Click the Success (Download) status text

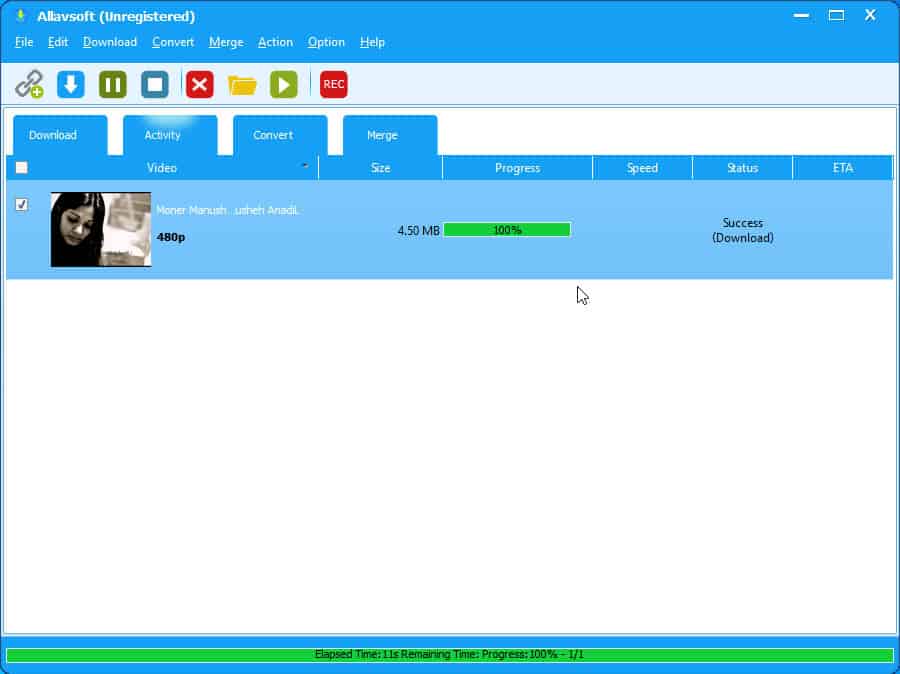[743, 230]
